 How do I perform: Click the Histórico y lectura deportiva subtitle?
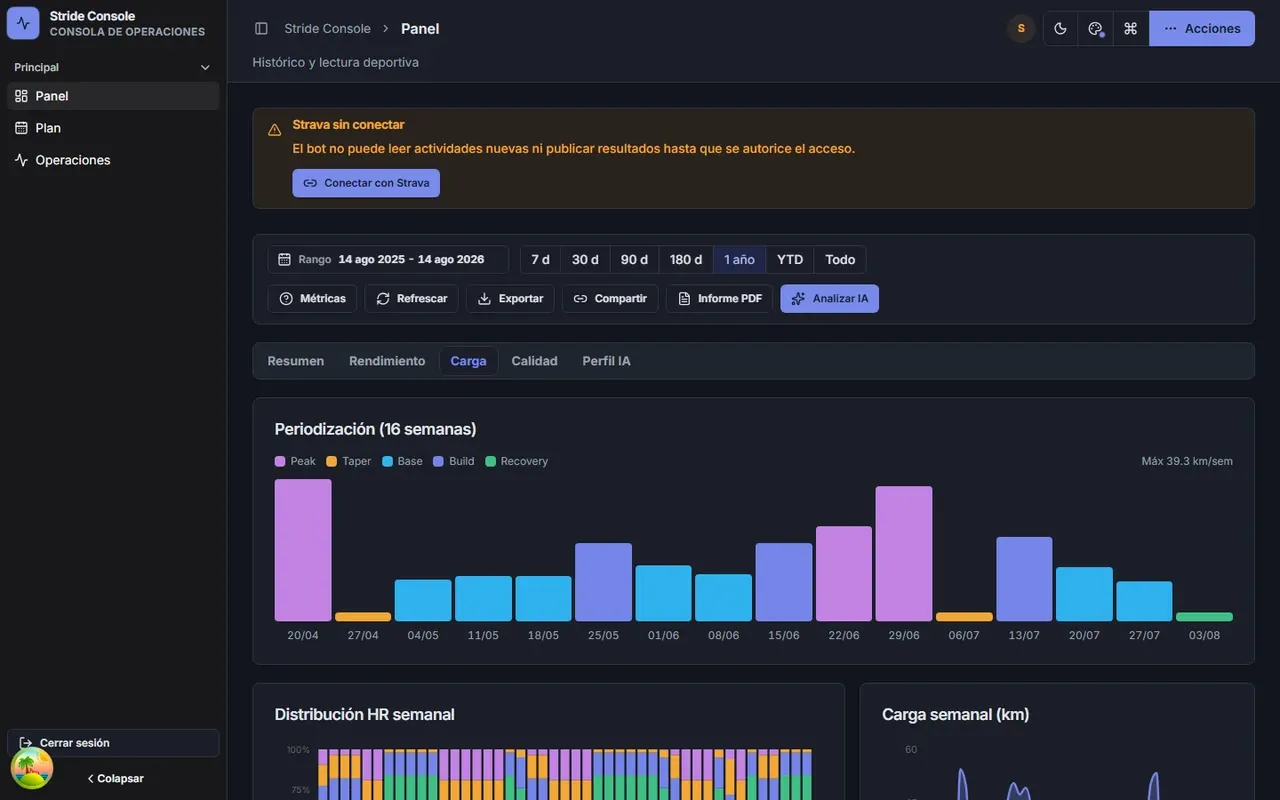pyautogui.click(x=336, y=62)
